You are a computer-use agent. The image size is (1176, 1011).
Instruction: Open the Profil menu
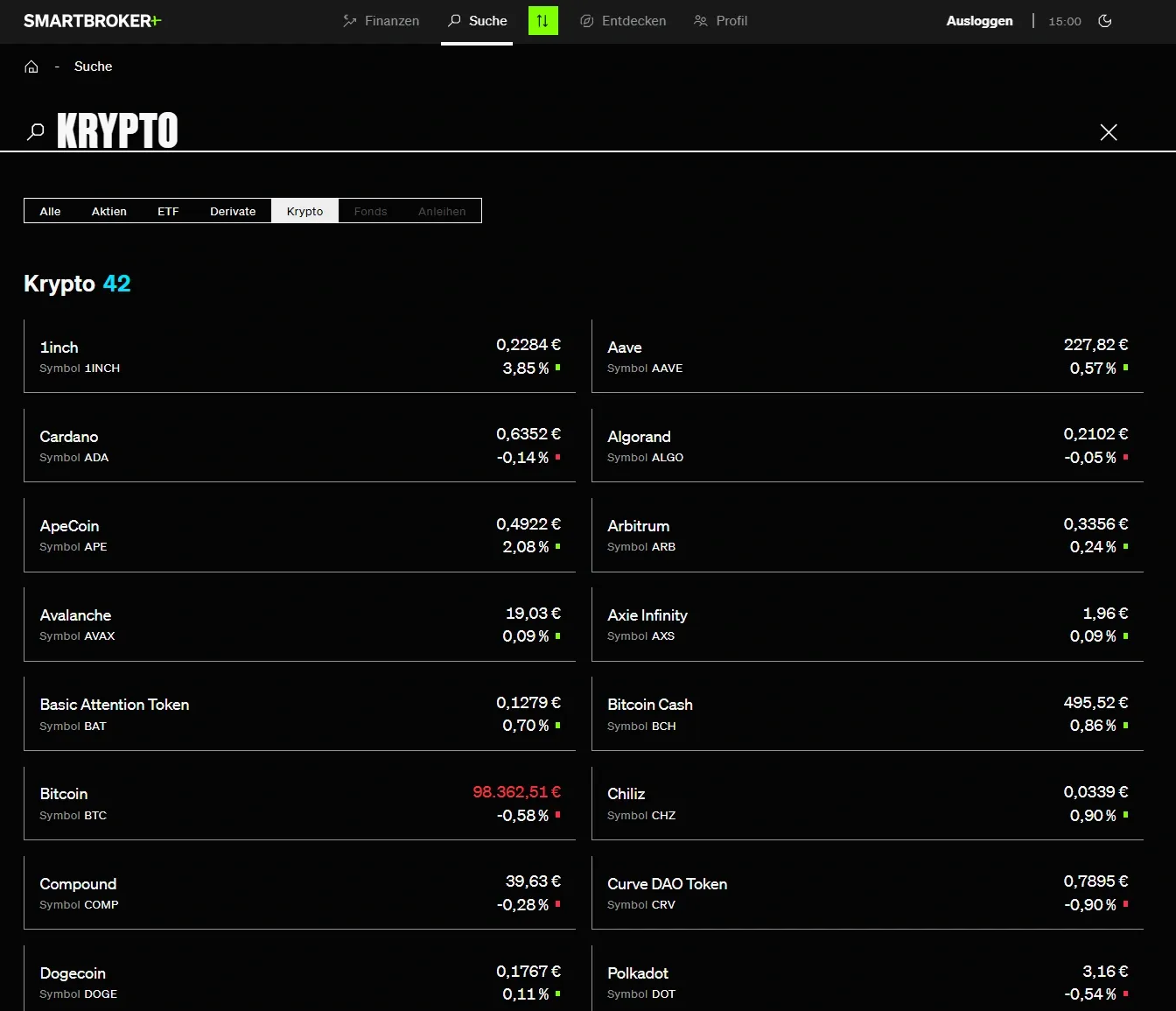pyautogui.click(x=720, y=21)
